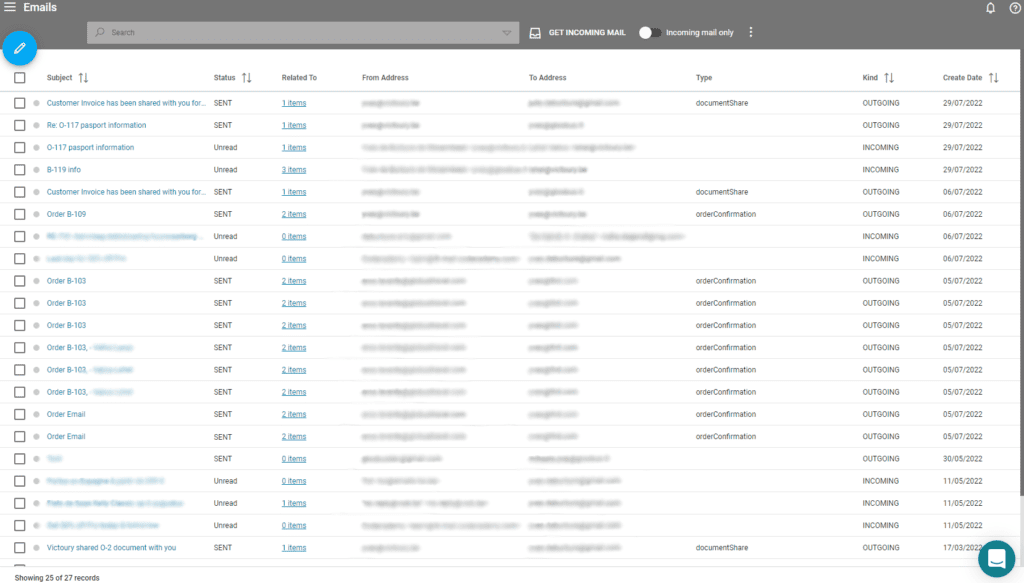Click 17/03/2022 create date cell
The height and width of the screenshot is (583, 1024).
tap(961, 548)
